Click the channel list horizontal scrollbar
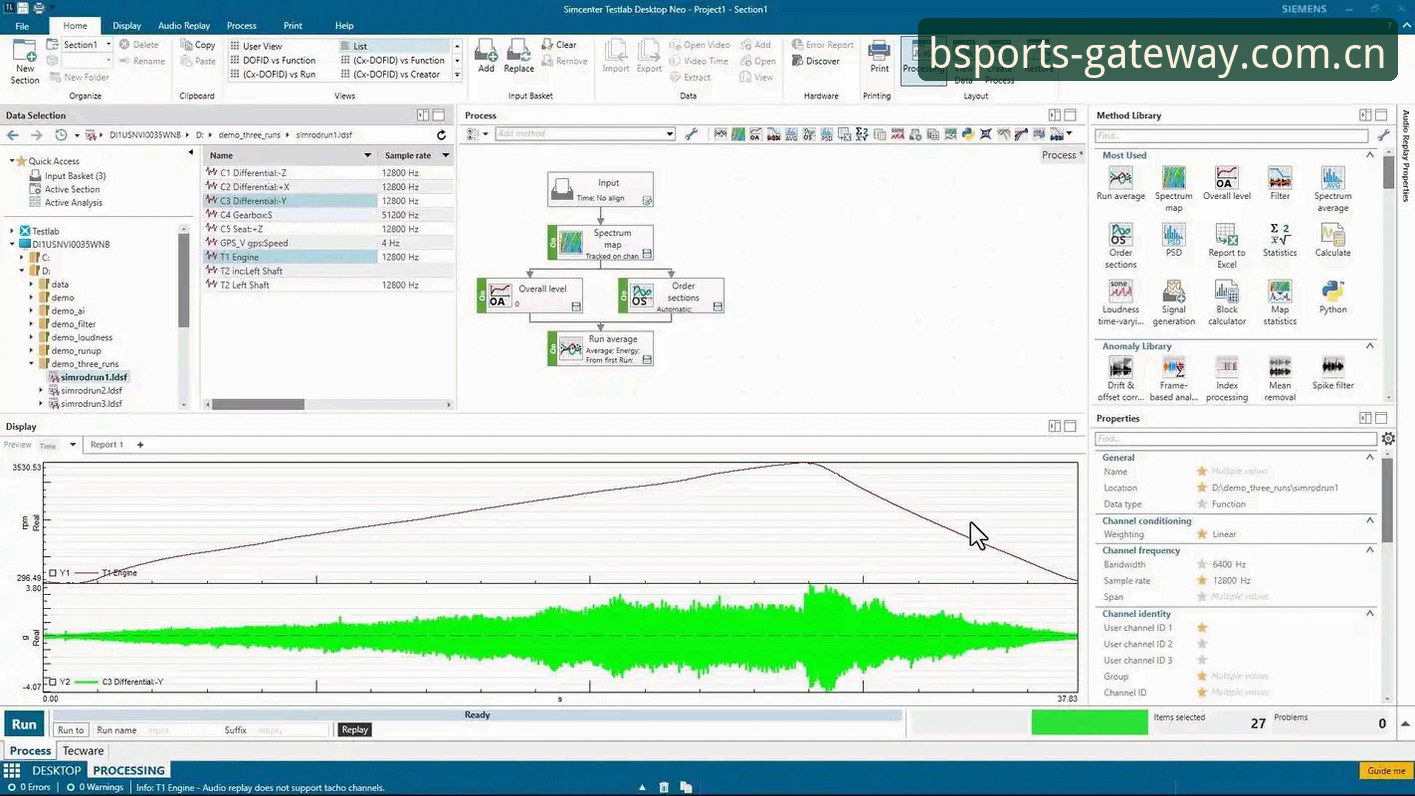The height and width of the screenshot is (796, 1415). [x=258, y=405]
